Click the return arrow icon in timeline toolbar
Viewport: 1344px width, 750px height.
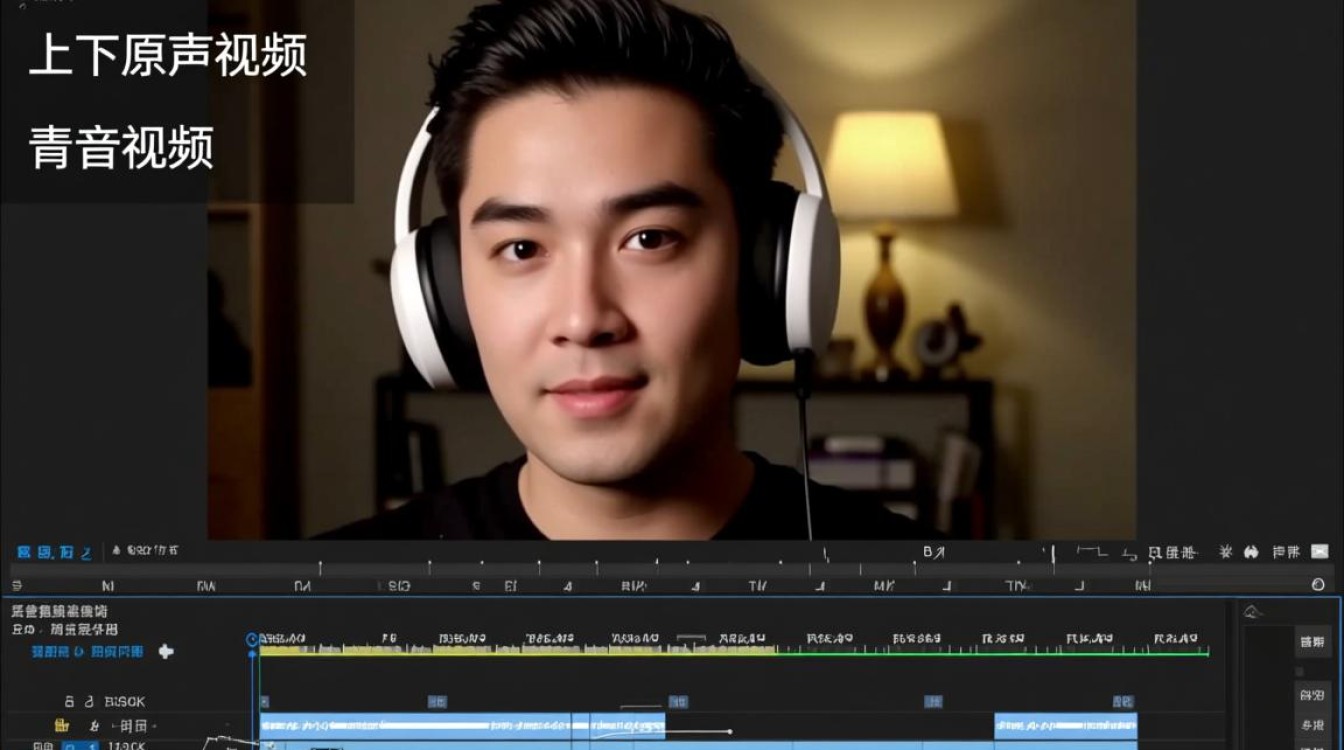coord(1129,552)
